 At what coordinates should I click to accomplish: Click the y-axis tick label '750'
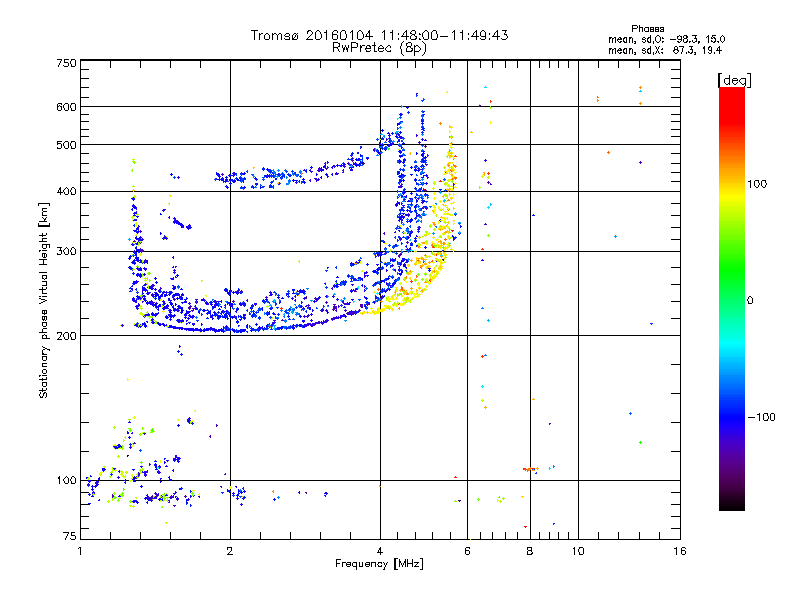[x=66, y=63]
